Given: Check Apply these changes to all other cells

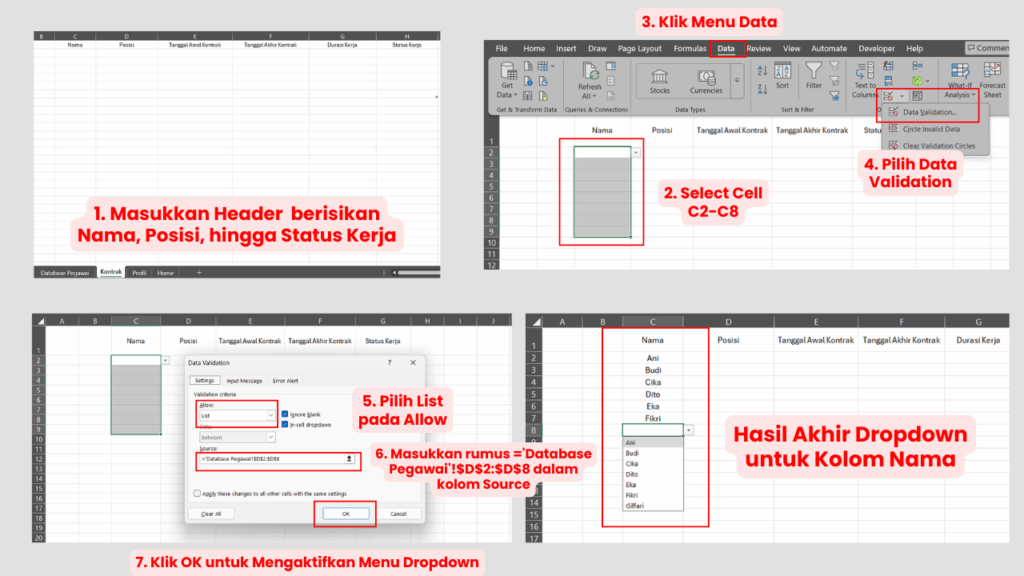Looking at the screenshot, I should [197, 494].
